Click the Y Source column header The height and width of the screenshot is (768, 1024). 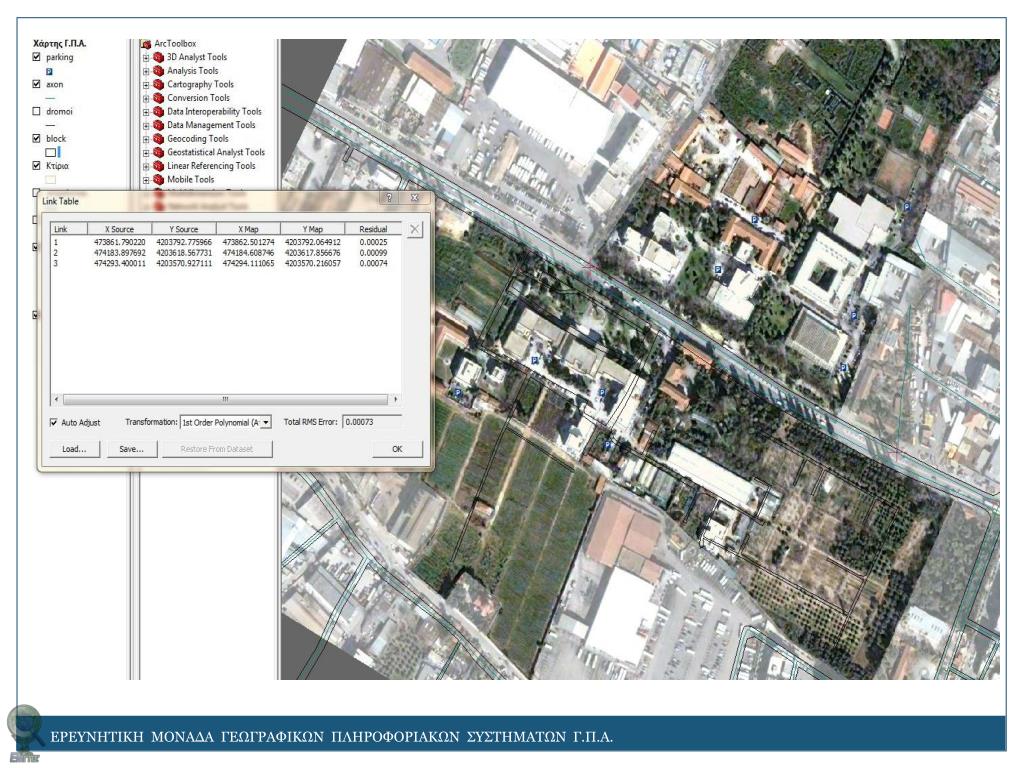point(184,229)
